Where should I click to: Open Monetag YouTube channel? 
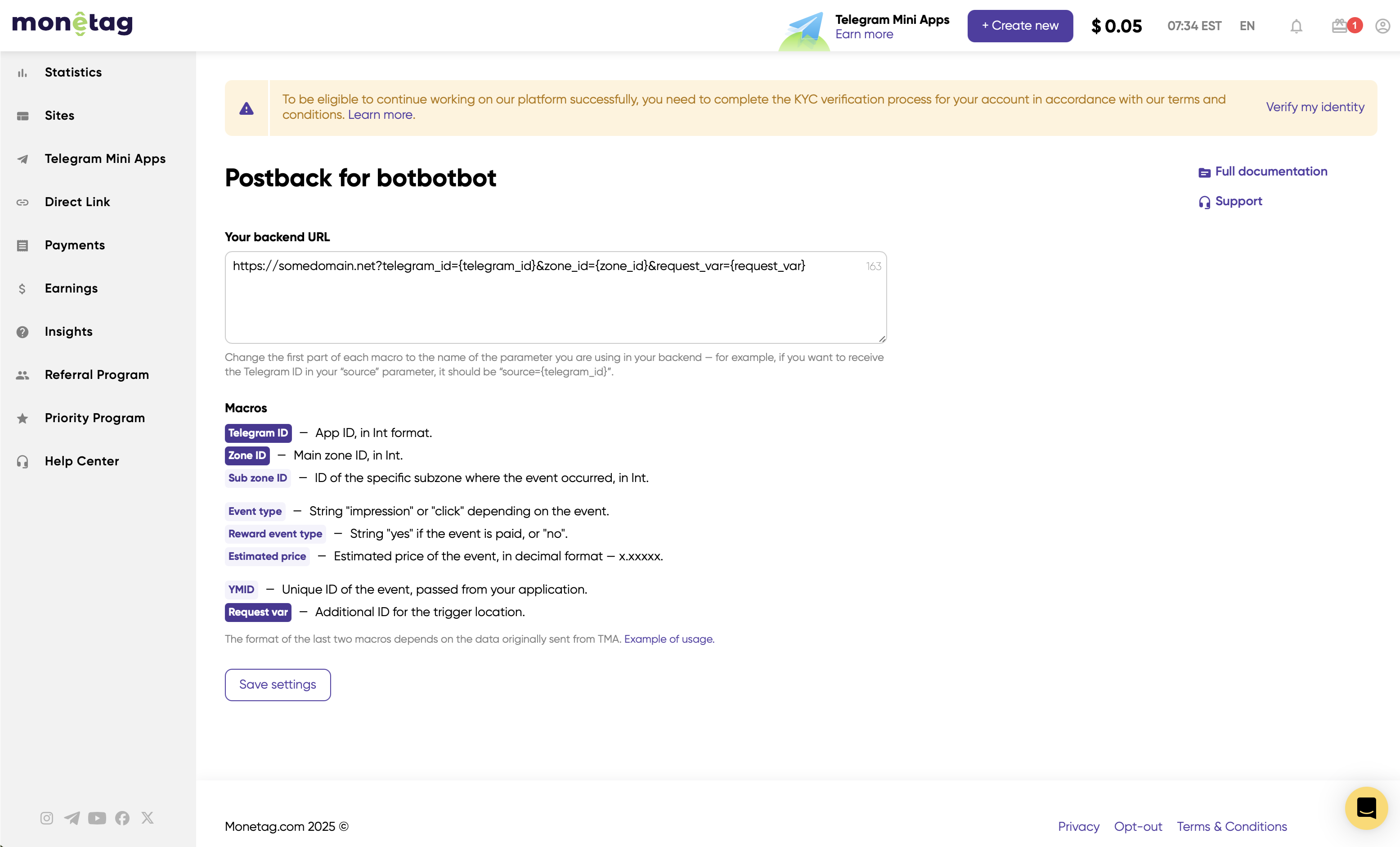97,817
